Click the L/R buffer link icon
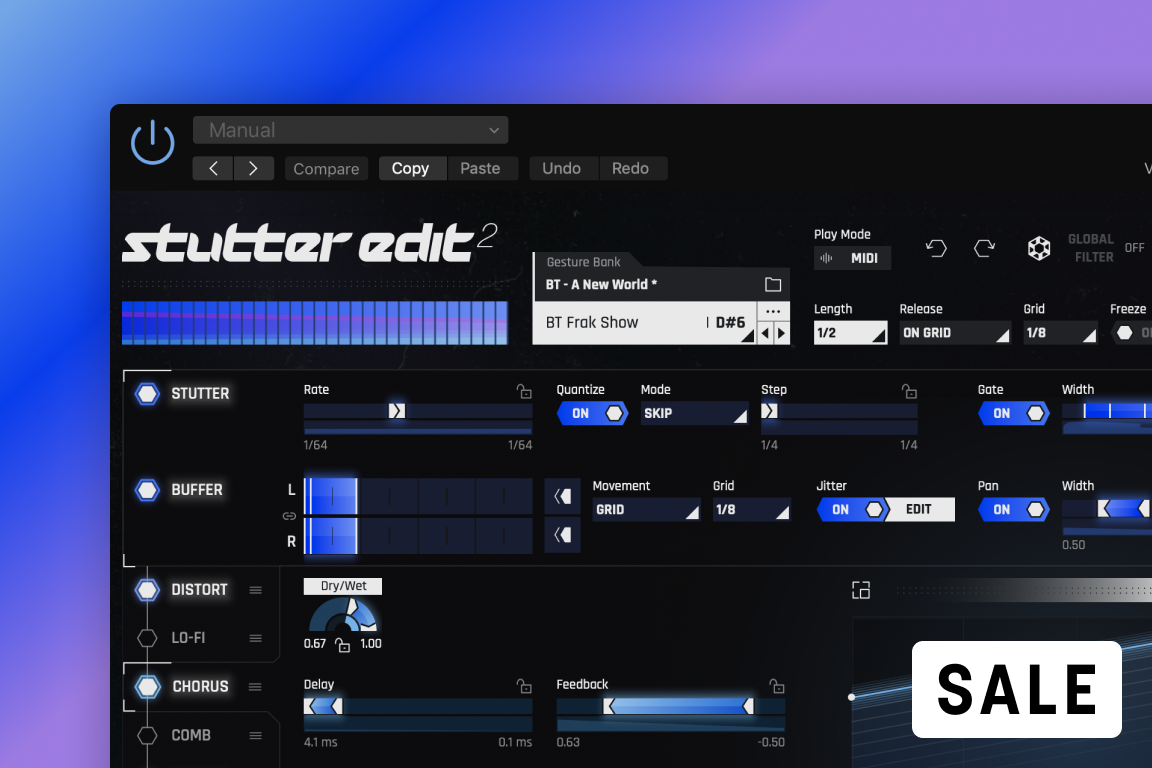The image size is (1152, 768). coord(289,516)
